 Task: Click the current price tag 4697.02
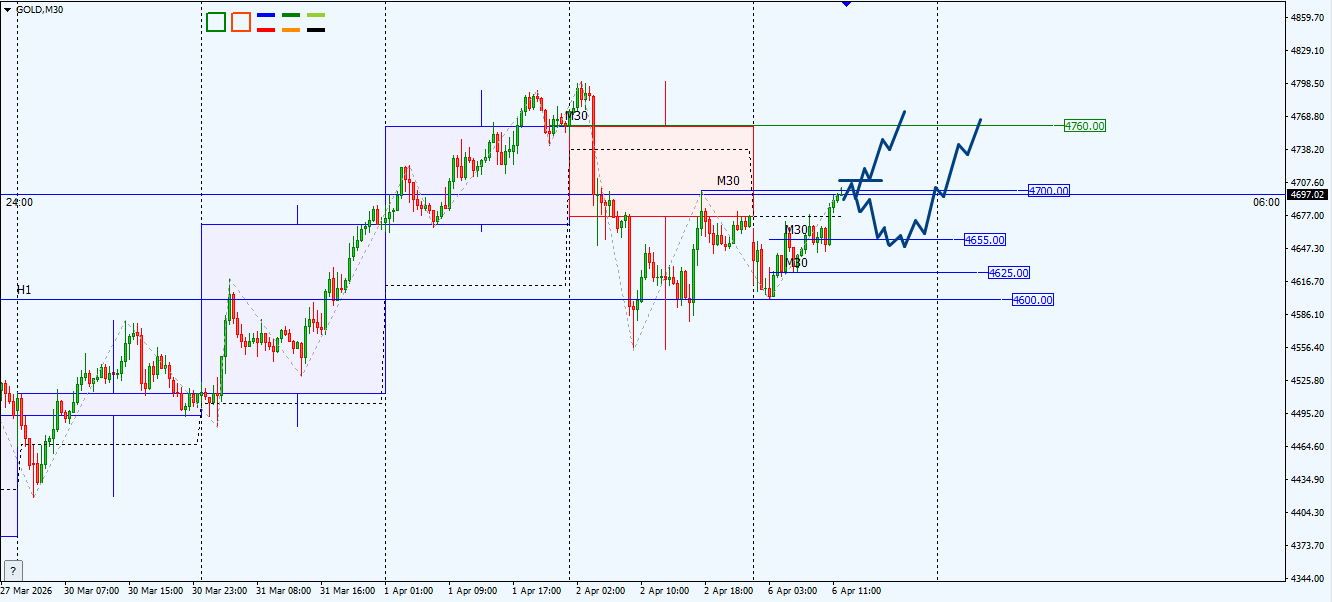(1308, 195)
